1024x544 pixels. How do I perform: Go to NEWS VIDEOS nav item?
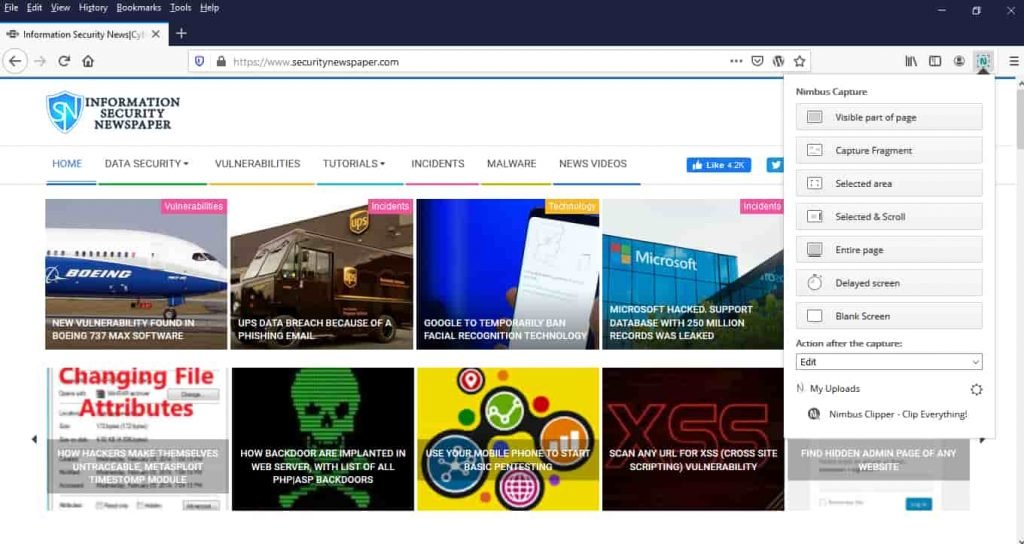point(592,164)
